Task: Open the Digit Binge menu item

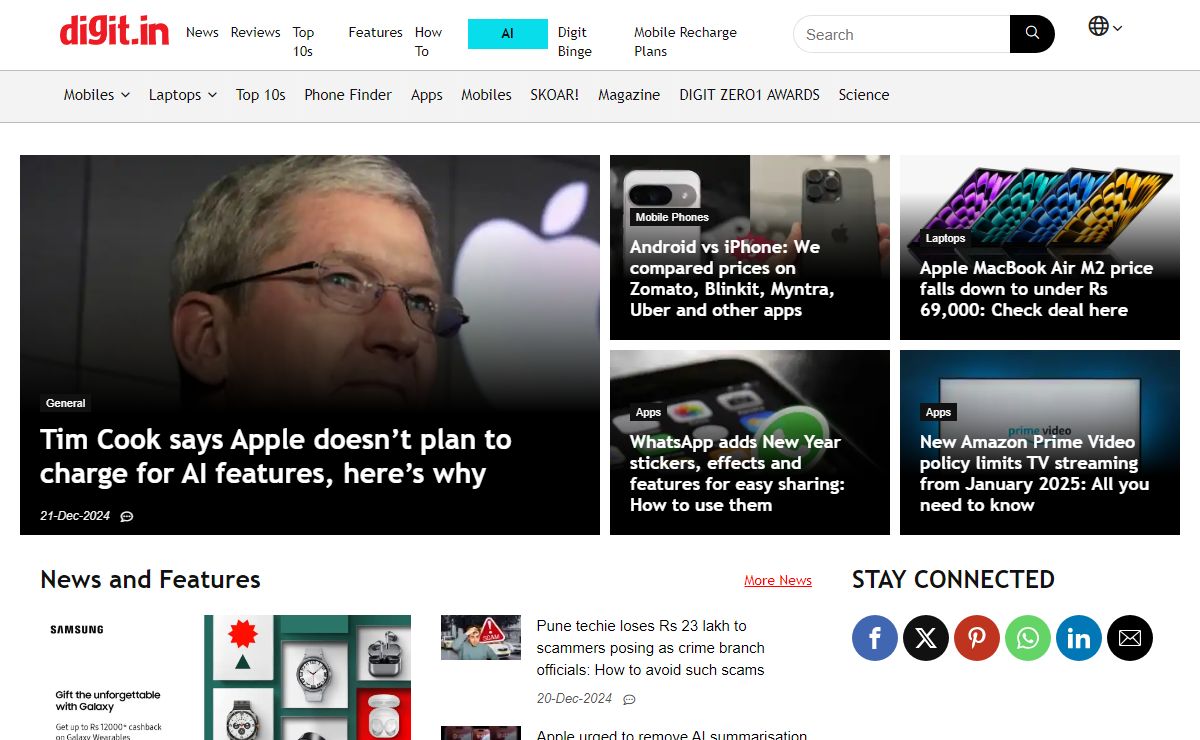Action: click(x=575, y=42)
